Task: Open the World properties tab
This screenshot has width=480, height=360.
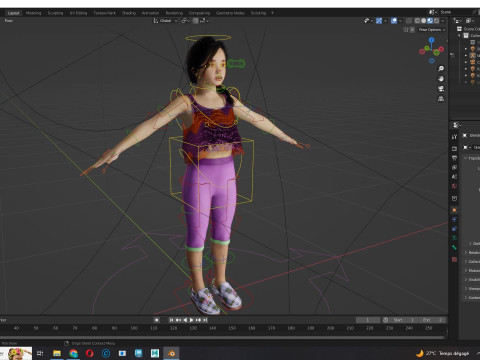Action: [454, 186]
